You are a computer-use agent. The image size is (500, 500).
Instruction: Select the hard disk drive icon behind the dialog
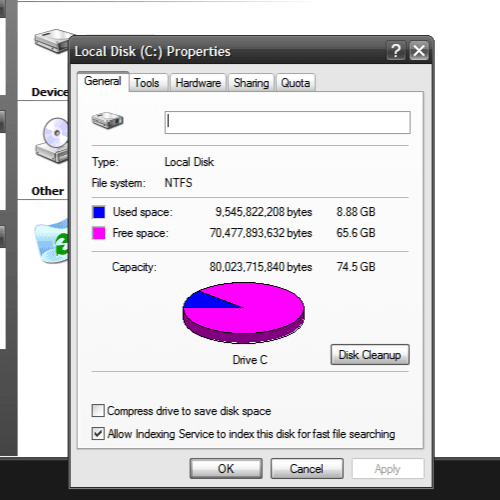[x=53, y=41]
